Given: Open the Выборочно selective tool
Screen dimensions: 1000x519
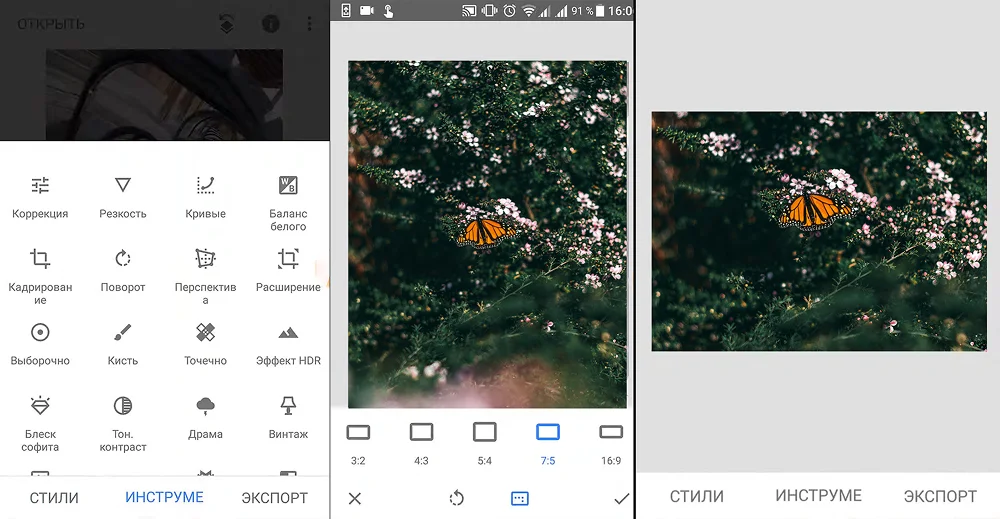Looking at the screenshot, I should pos(40,344).
